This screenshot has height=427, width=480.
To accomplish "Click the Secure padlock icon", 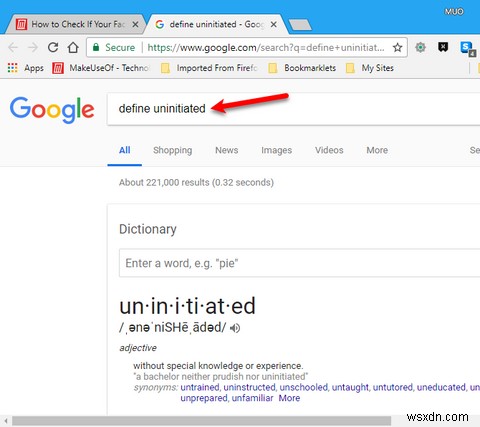I will coord(96,47).
